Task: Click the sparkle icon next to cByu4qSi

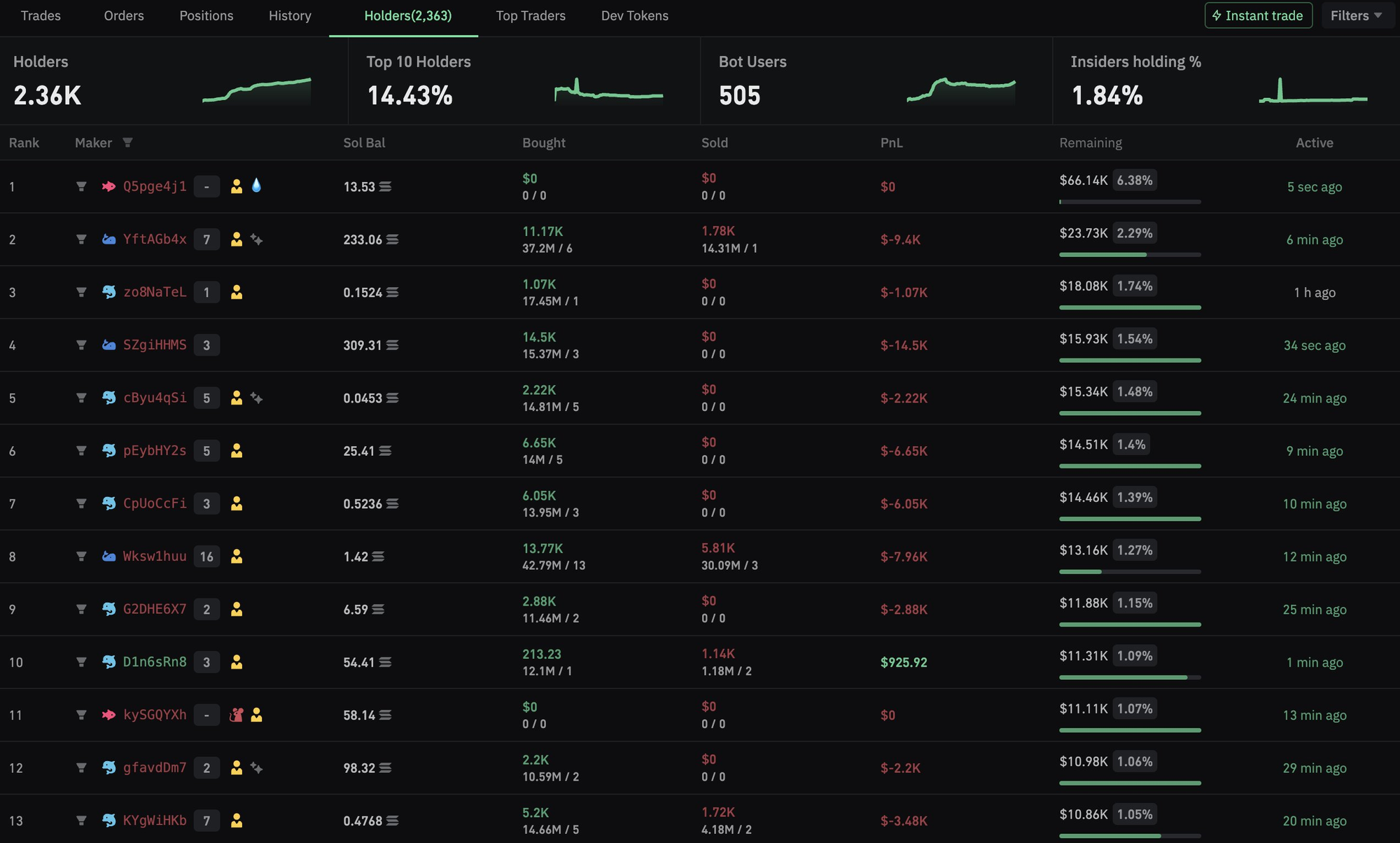Action: point(257,398)
